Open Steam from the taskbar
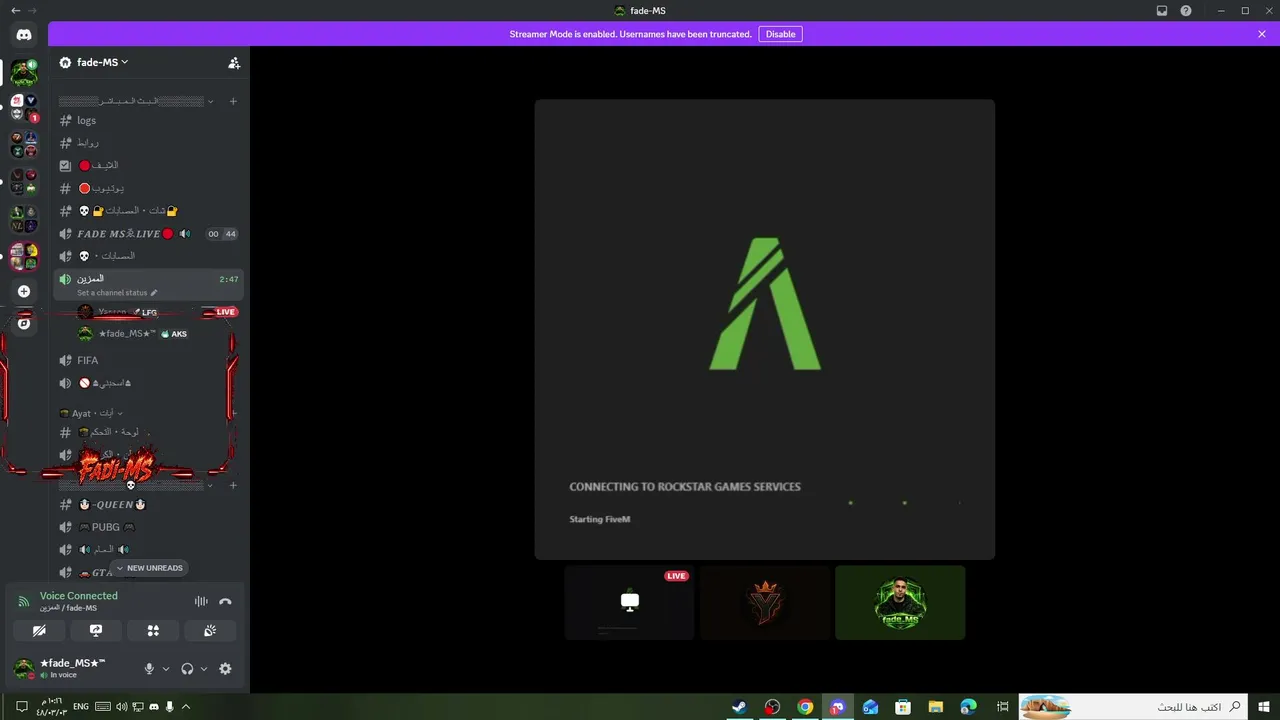 click(x=739, y=707)
